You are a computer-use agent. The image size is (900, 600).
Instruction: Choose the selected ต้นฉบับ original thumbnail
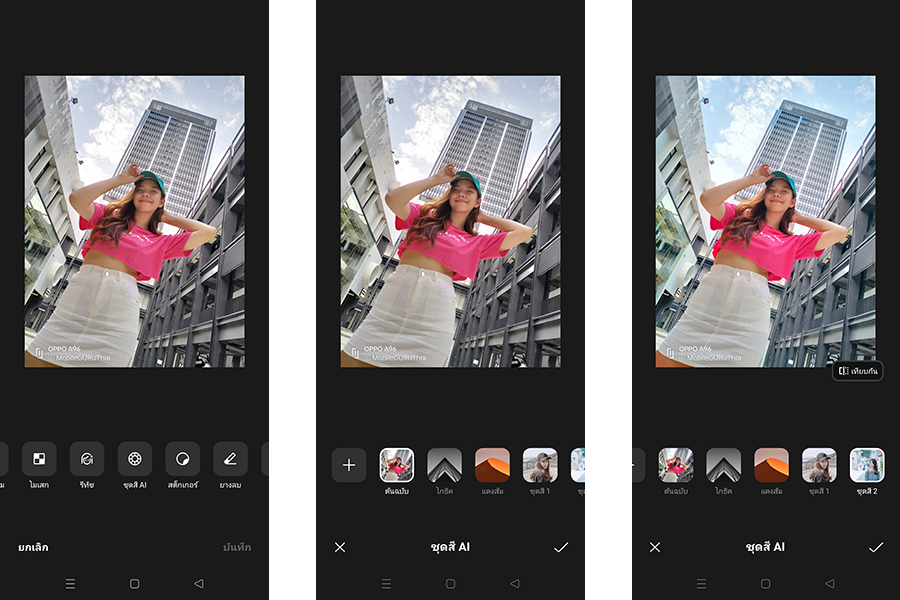pyautogui.click(x=397, y=465)
